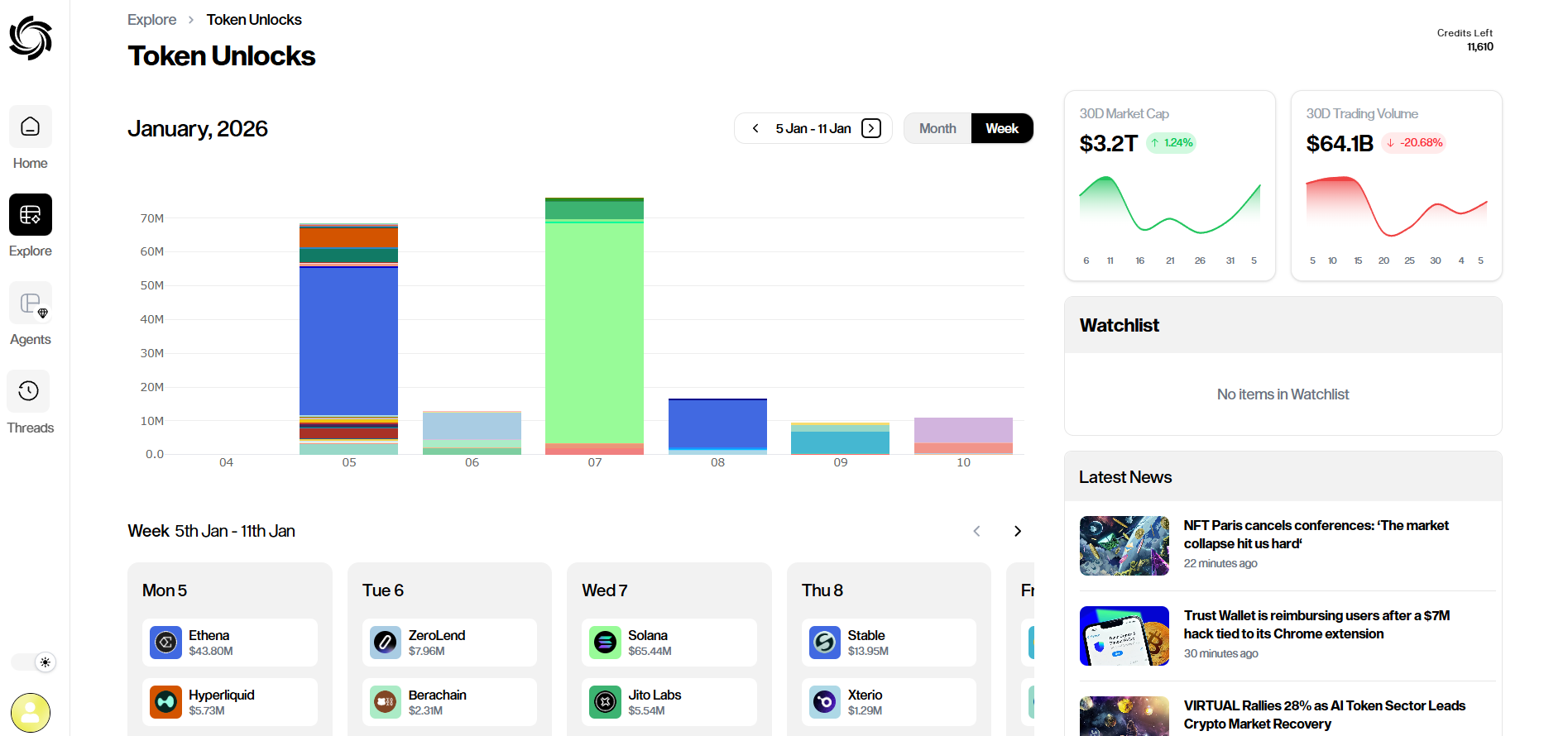Click the Tue 6 day heading
This screenshot has height=736, width=1568.
point(383,590)
